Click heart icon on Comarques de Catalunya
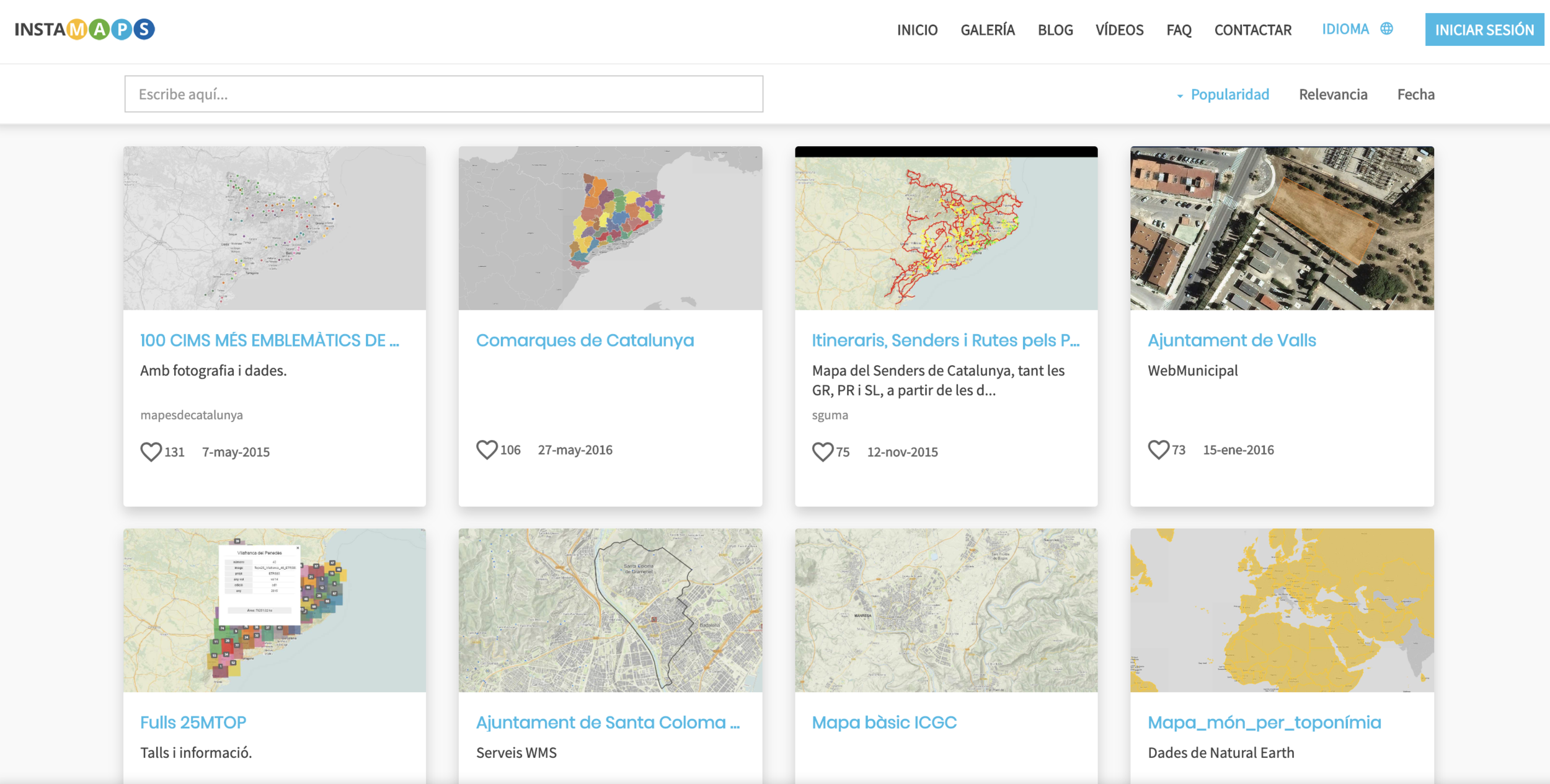Screen dimensions: 1550x784 (x=487, y=450)
